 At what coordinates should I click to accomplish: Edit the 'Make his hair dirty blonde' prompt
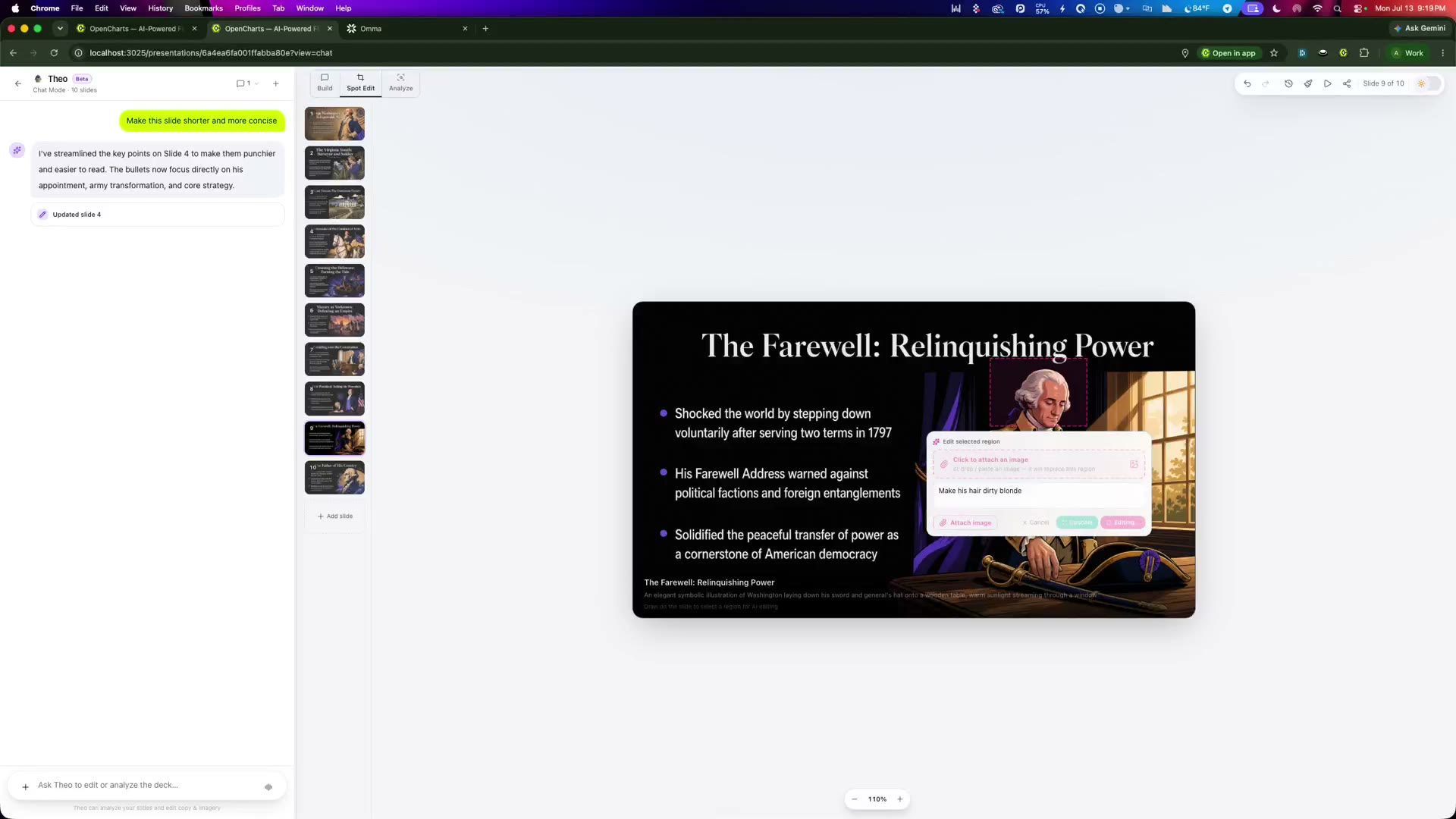1038,494
